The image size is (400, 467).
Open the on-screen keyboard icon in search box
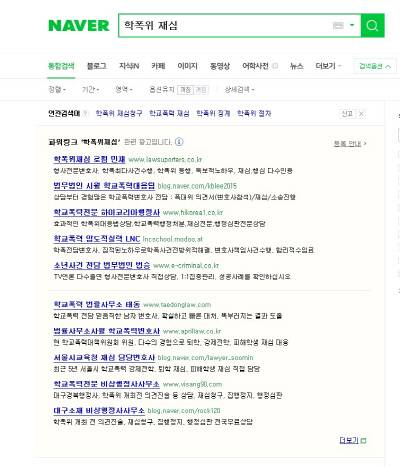[x=338, y=25]
